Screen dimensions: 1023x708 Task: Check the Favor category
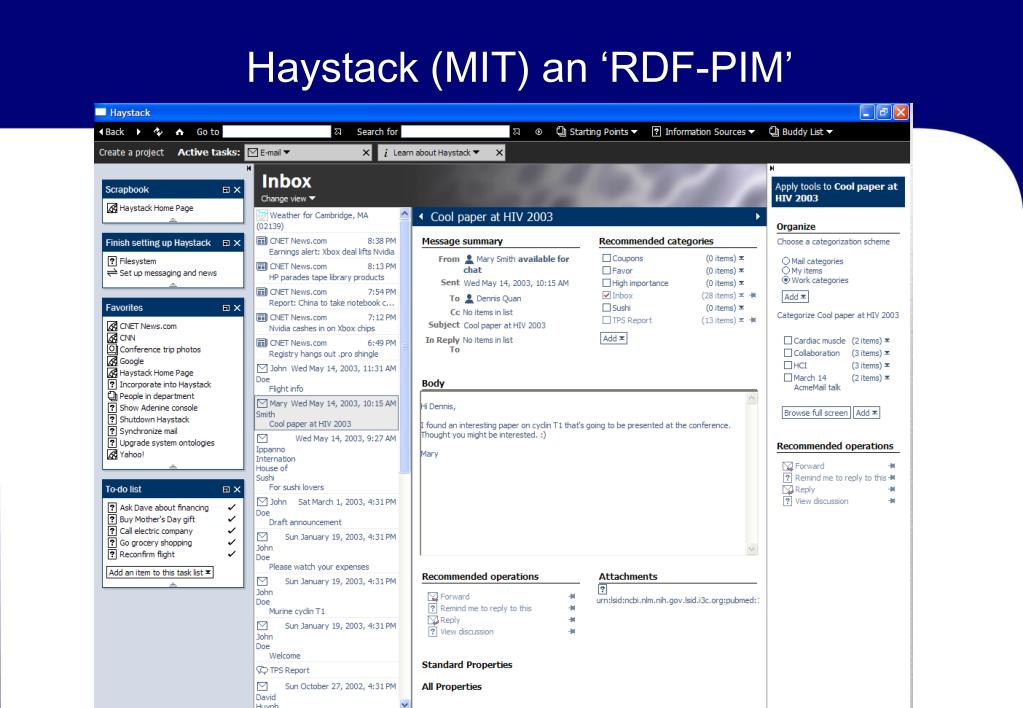click(606, 271)
